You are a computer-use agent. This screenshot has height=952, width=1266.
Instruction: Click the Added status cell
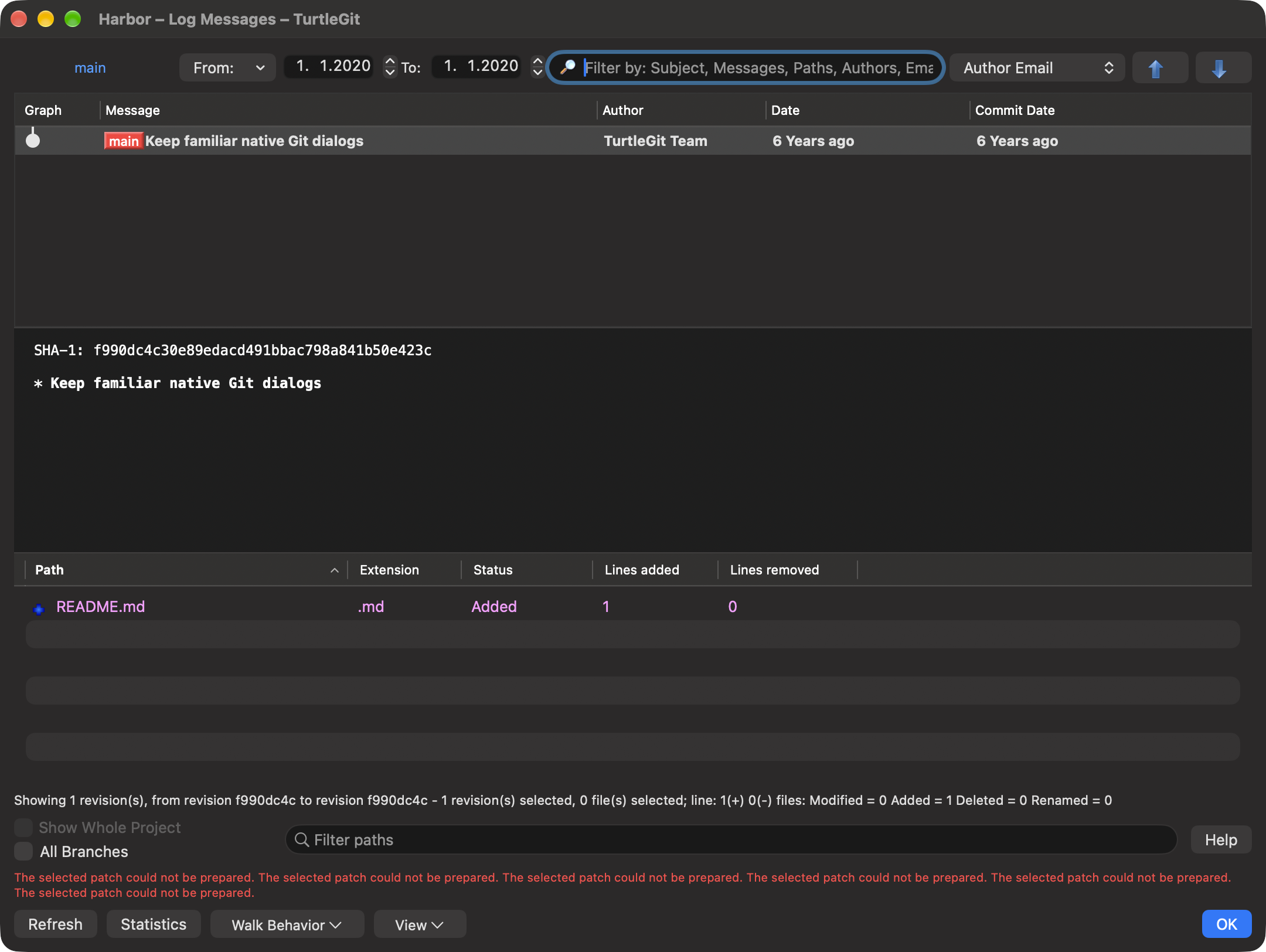(x=494, y=606)
